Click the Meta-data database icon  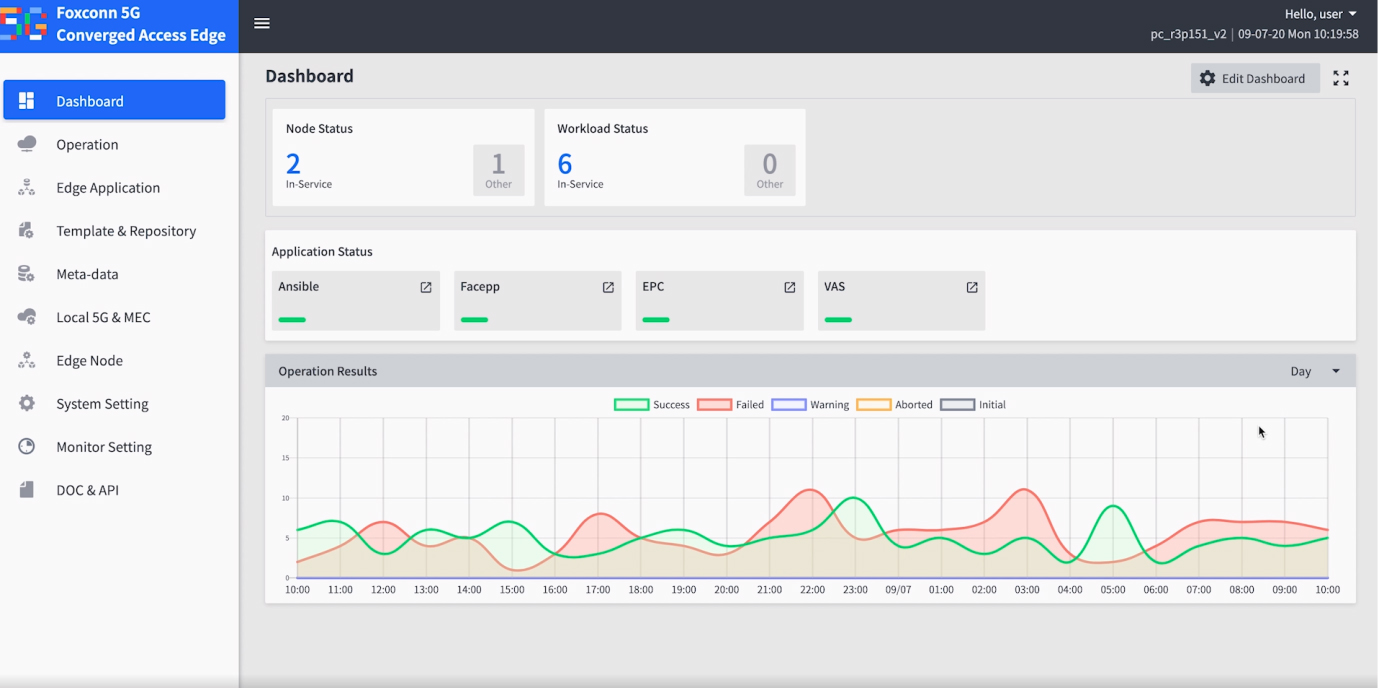(27, 273)
